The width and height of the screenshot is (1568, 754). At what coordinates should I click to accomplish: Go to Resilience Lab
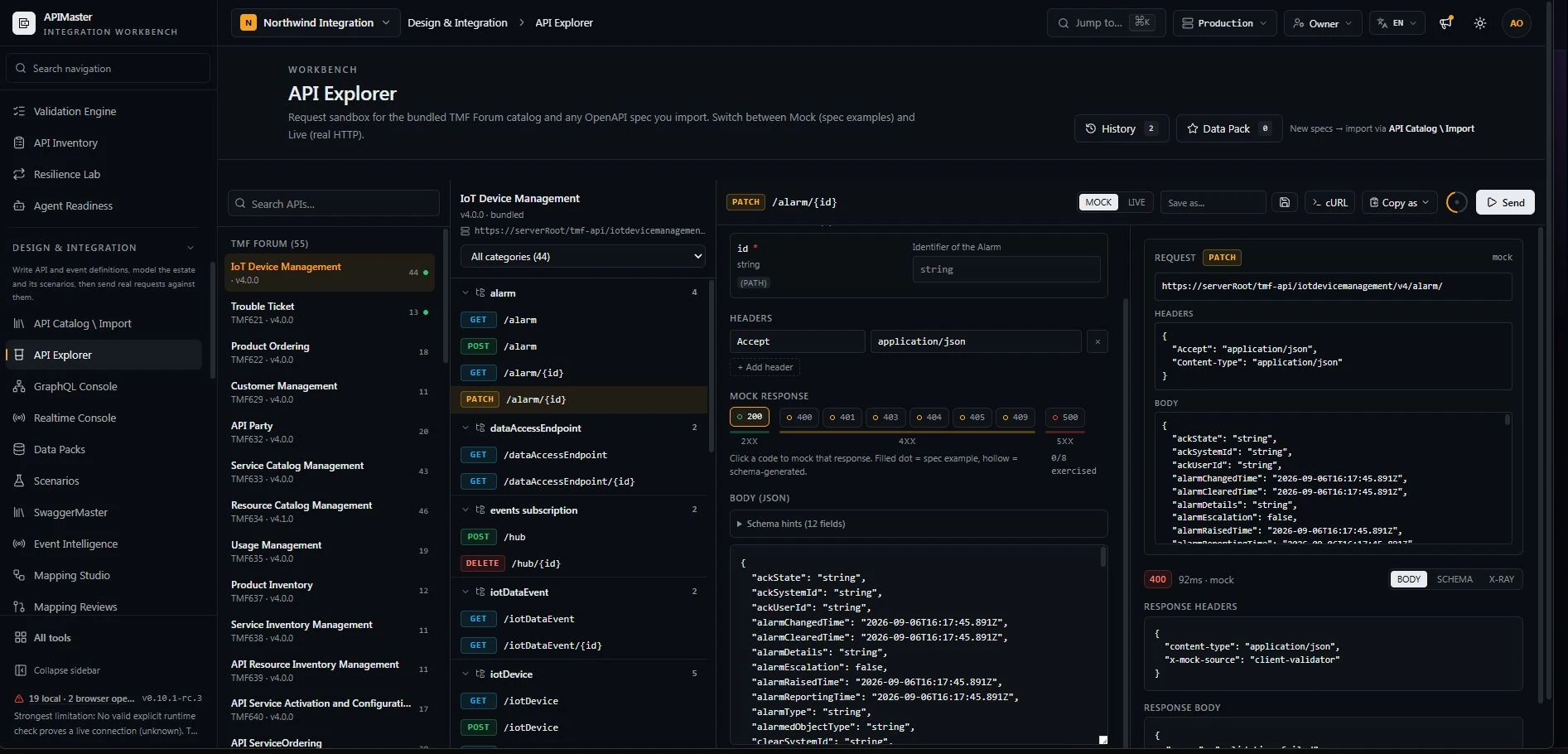[66, 174]
